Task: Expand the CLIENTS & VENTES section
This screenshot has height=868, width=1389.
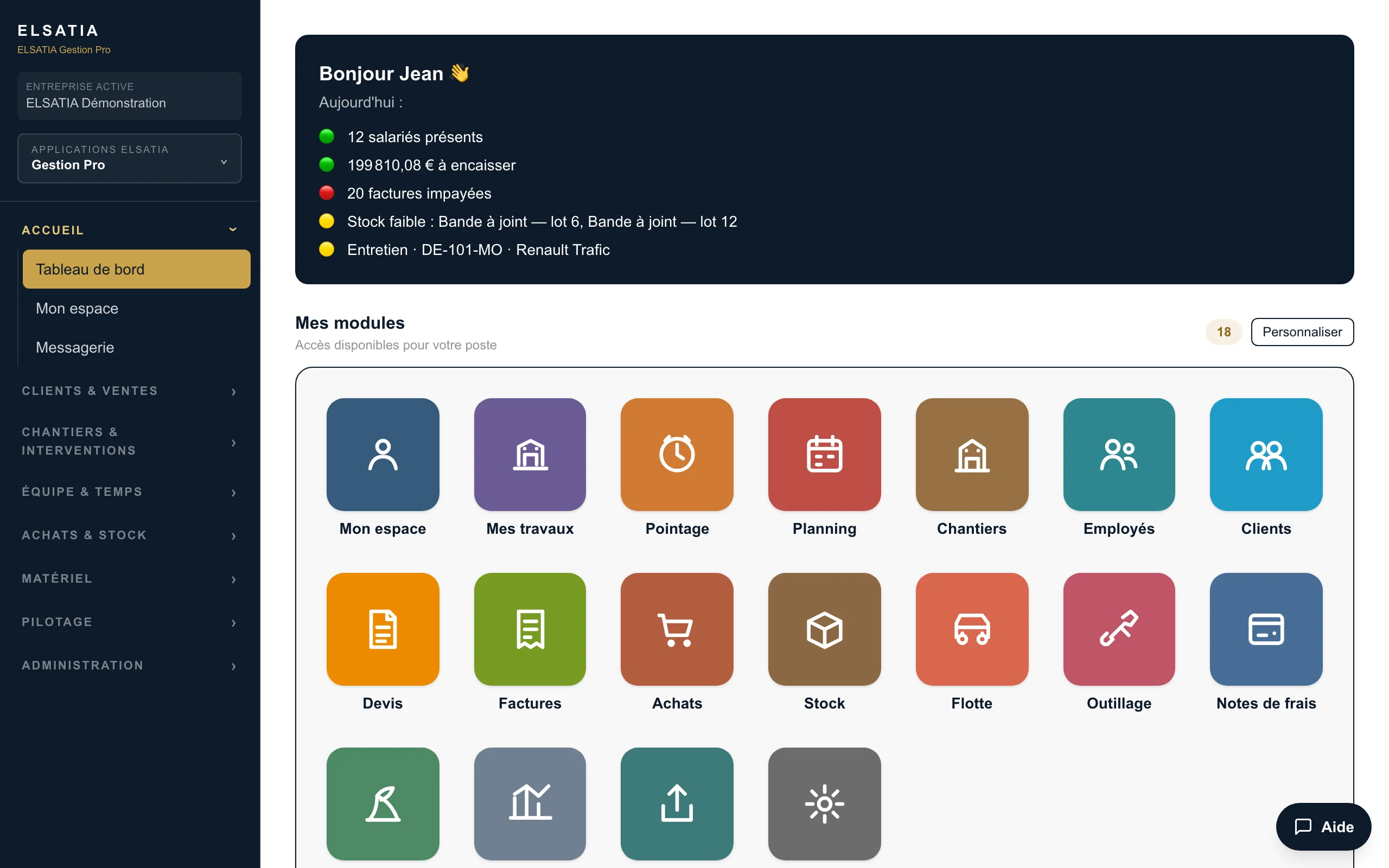Action: pos(129,391)
